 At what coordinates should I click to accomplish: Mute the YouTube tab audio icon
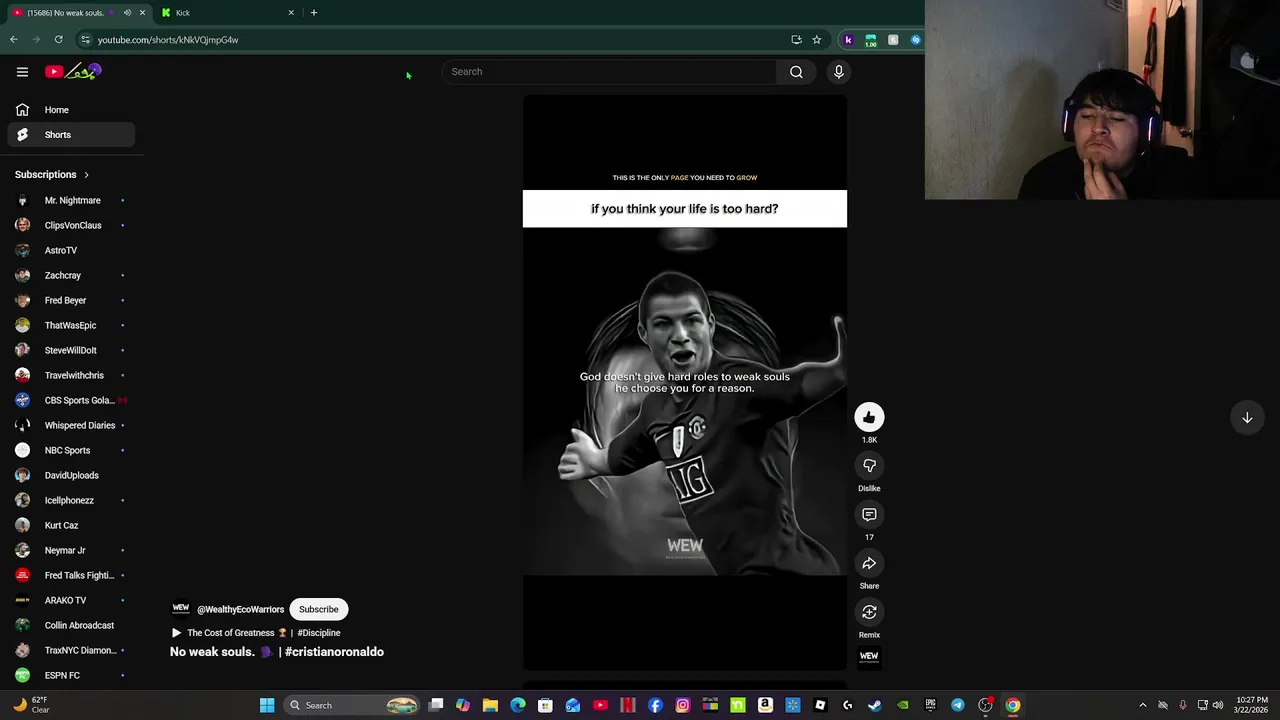(127, 13)
